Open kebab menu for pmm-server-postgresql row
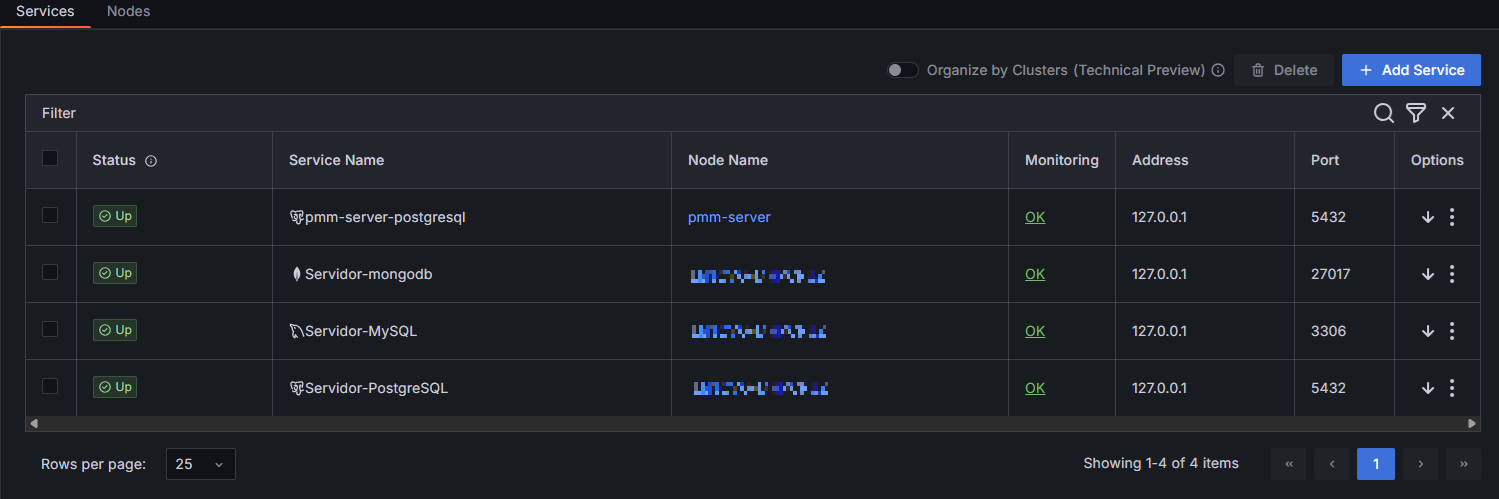This screenshot has width=1499, height=499. 1451,217
